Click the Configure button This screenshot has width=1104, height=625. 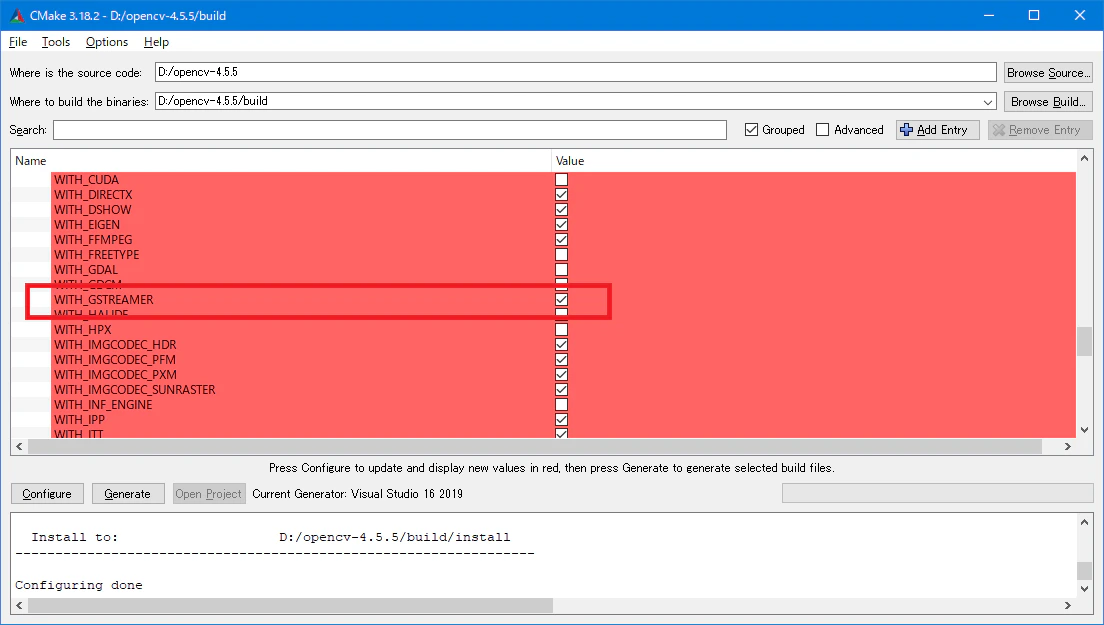click(x=47, y=494)
